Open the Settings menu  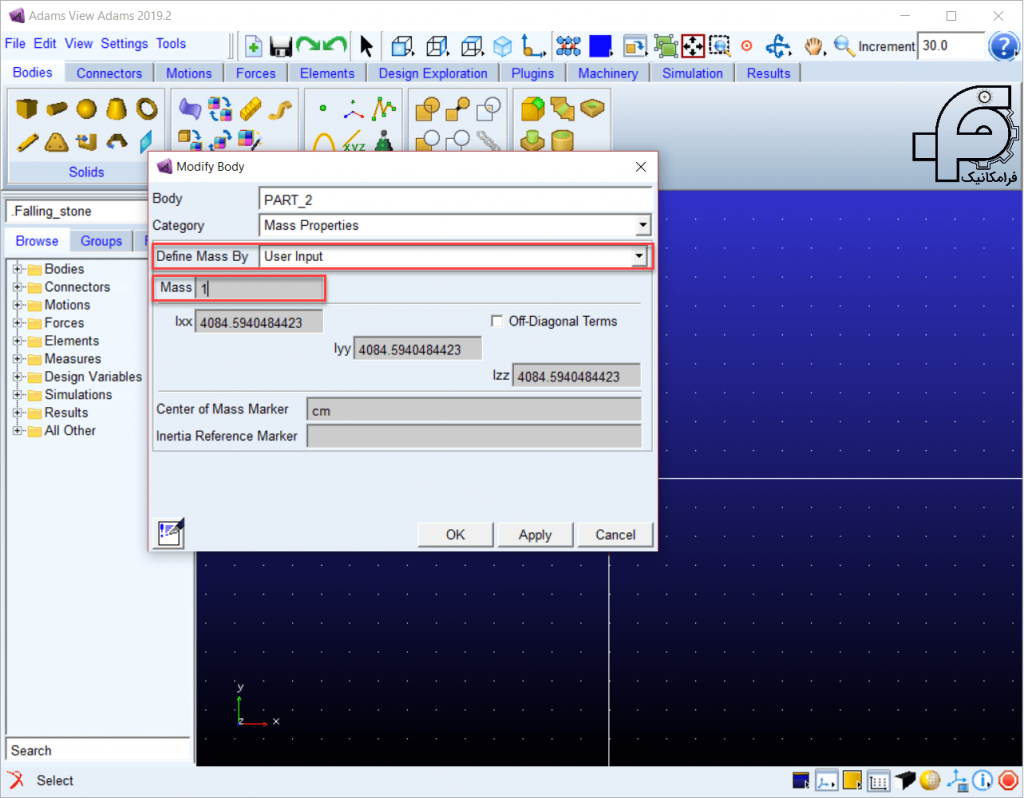tap(124, 44)
